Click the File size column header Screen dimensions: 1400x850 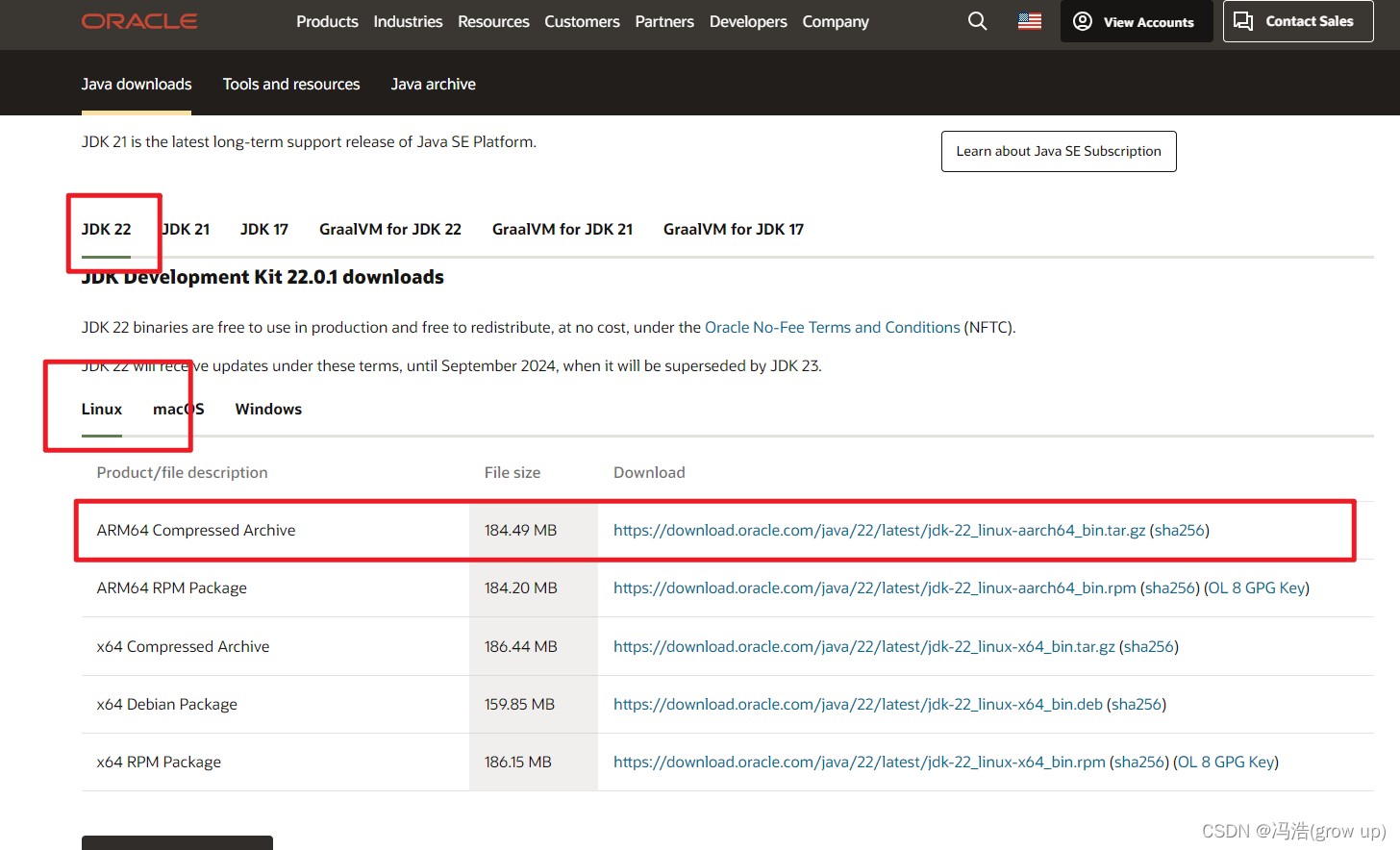[512, 472]
